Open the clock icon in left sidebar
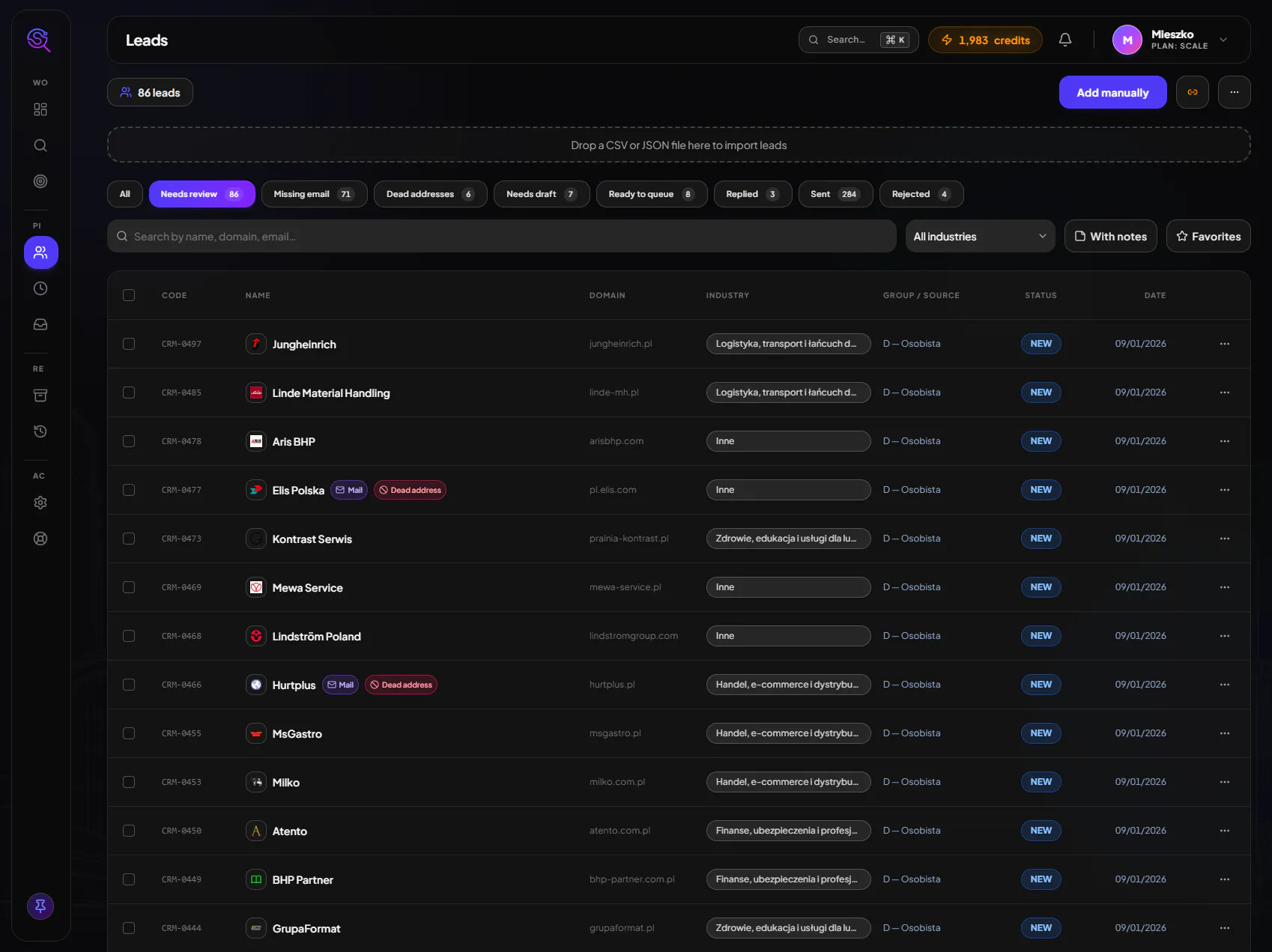This screenshot has height=952, width=1272. [x=40, y=288]
